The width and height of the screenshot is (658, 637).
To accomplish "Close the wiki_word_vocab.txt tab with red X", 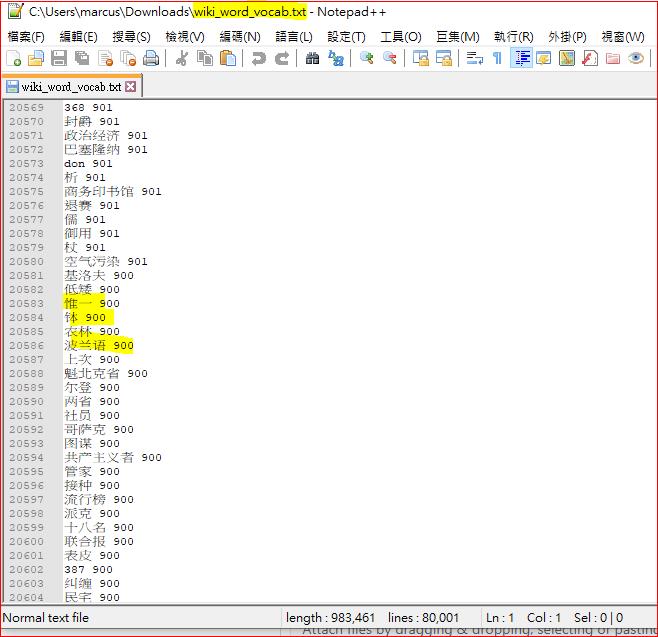I will click(131, 86).
